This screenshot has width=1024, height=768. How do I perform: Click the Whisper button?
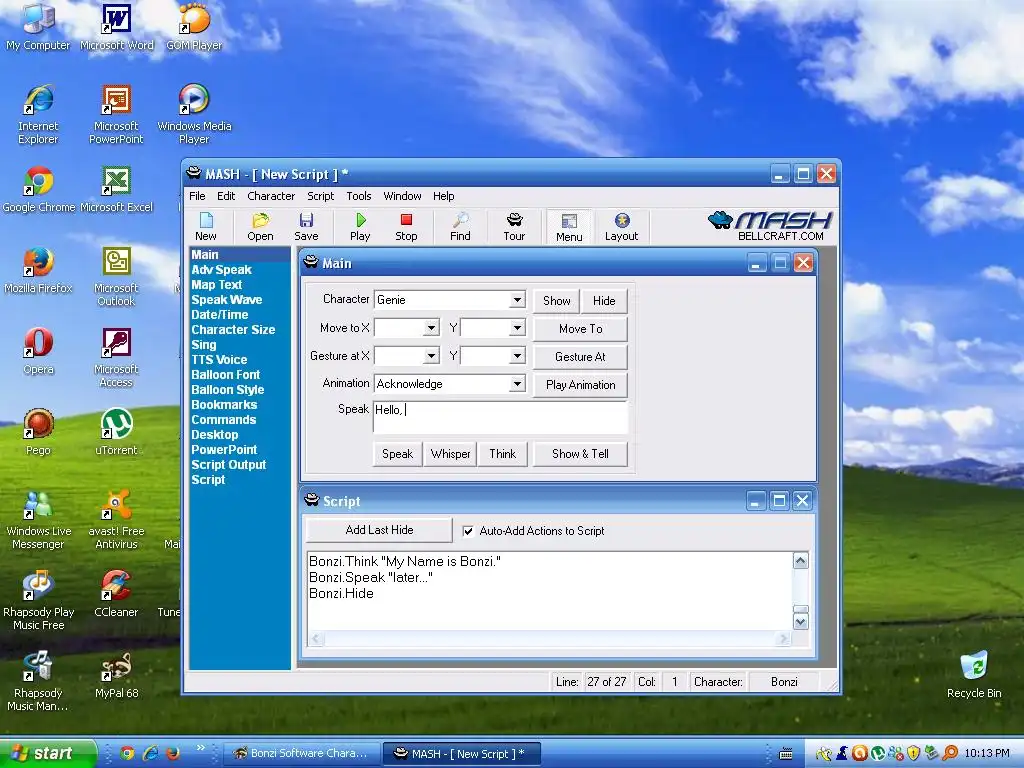[451, 454]
